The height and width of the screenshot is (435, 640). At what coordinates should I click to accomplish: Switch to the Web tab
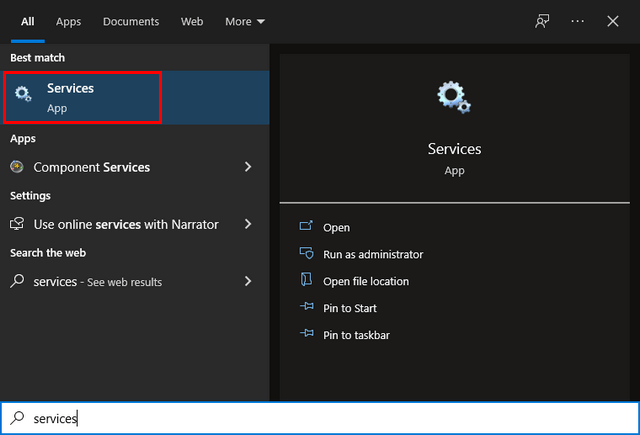pyautogui.click(x=192, y=21)
